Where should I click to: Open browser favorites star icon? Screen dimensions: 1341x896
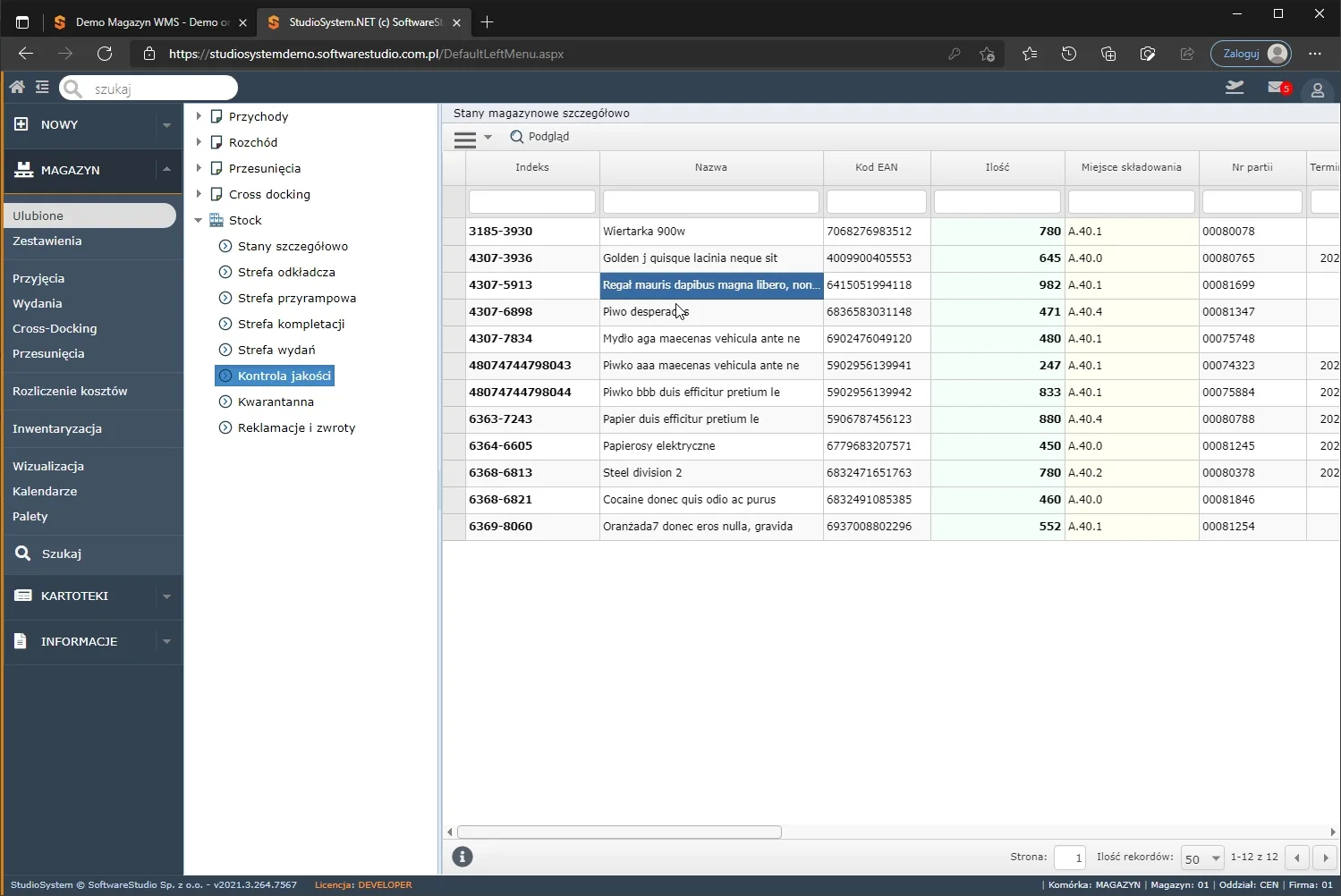(x=1030, y=54)
